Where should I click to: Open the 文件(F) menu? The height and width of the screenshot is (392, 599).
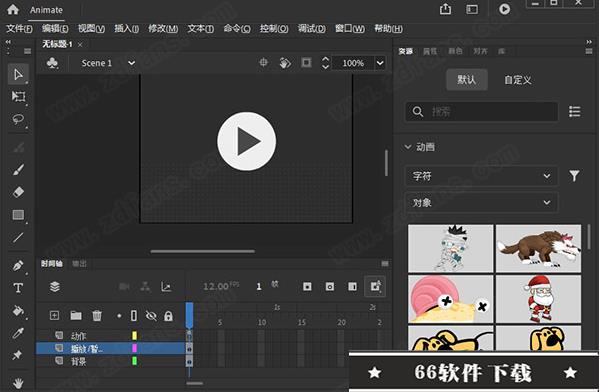(x=19, y=29)
